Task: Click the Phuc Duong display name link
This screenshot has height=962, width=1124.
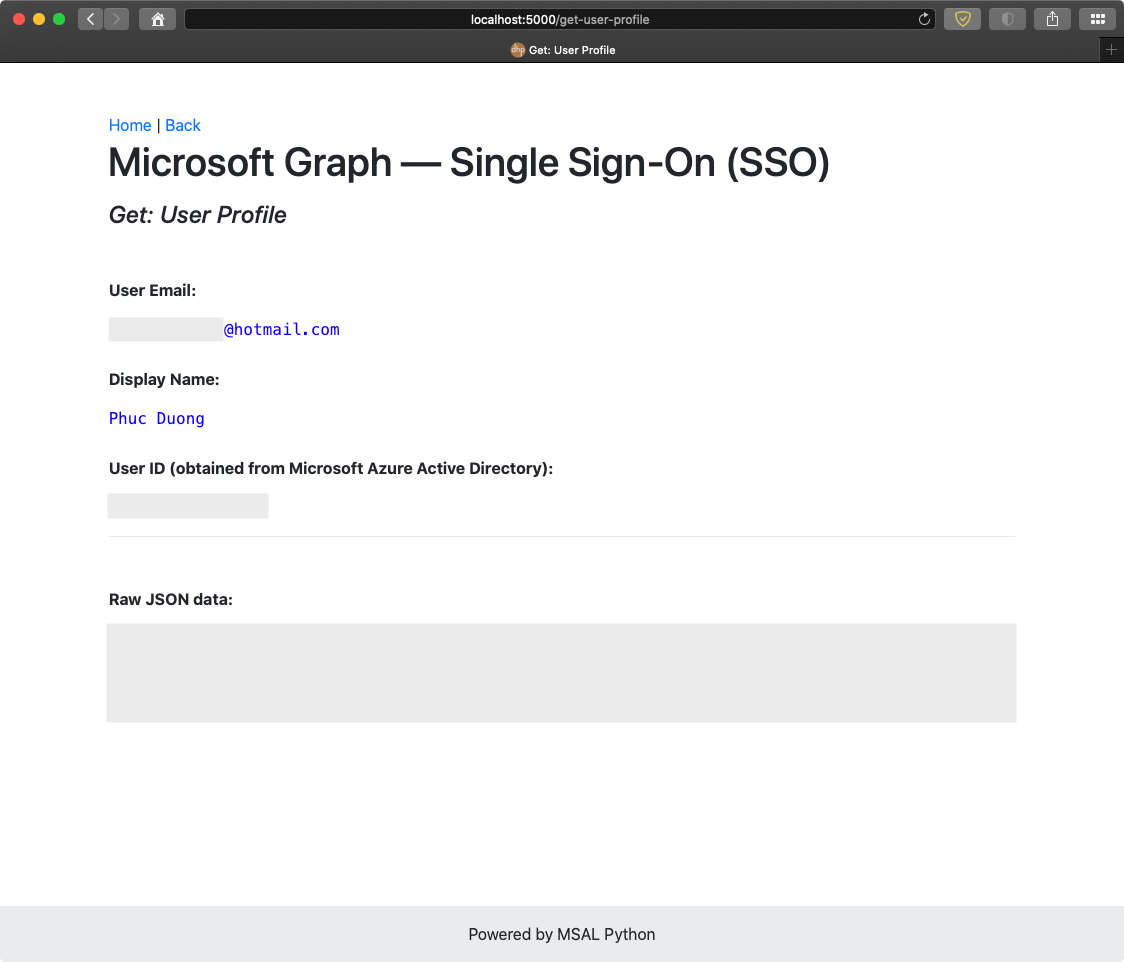Action: pos(157,418)
